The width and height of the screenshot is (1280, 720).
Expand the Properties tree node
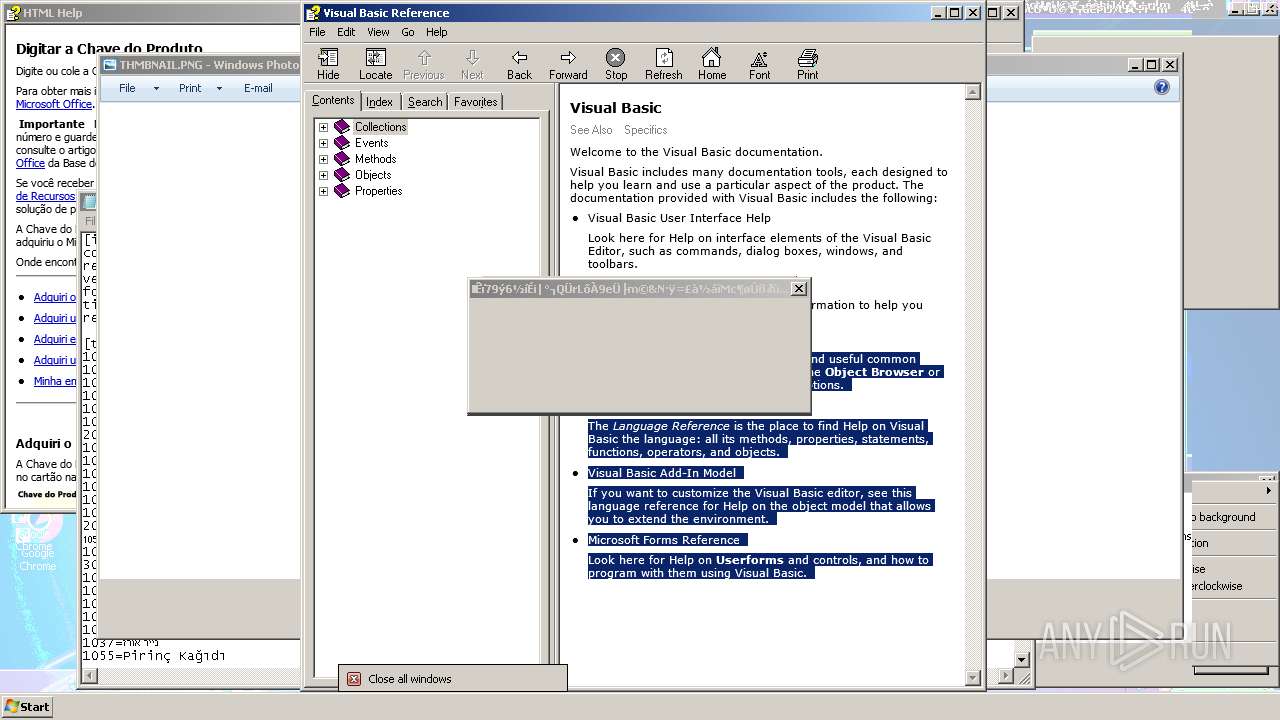pos(323,191)
